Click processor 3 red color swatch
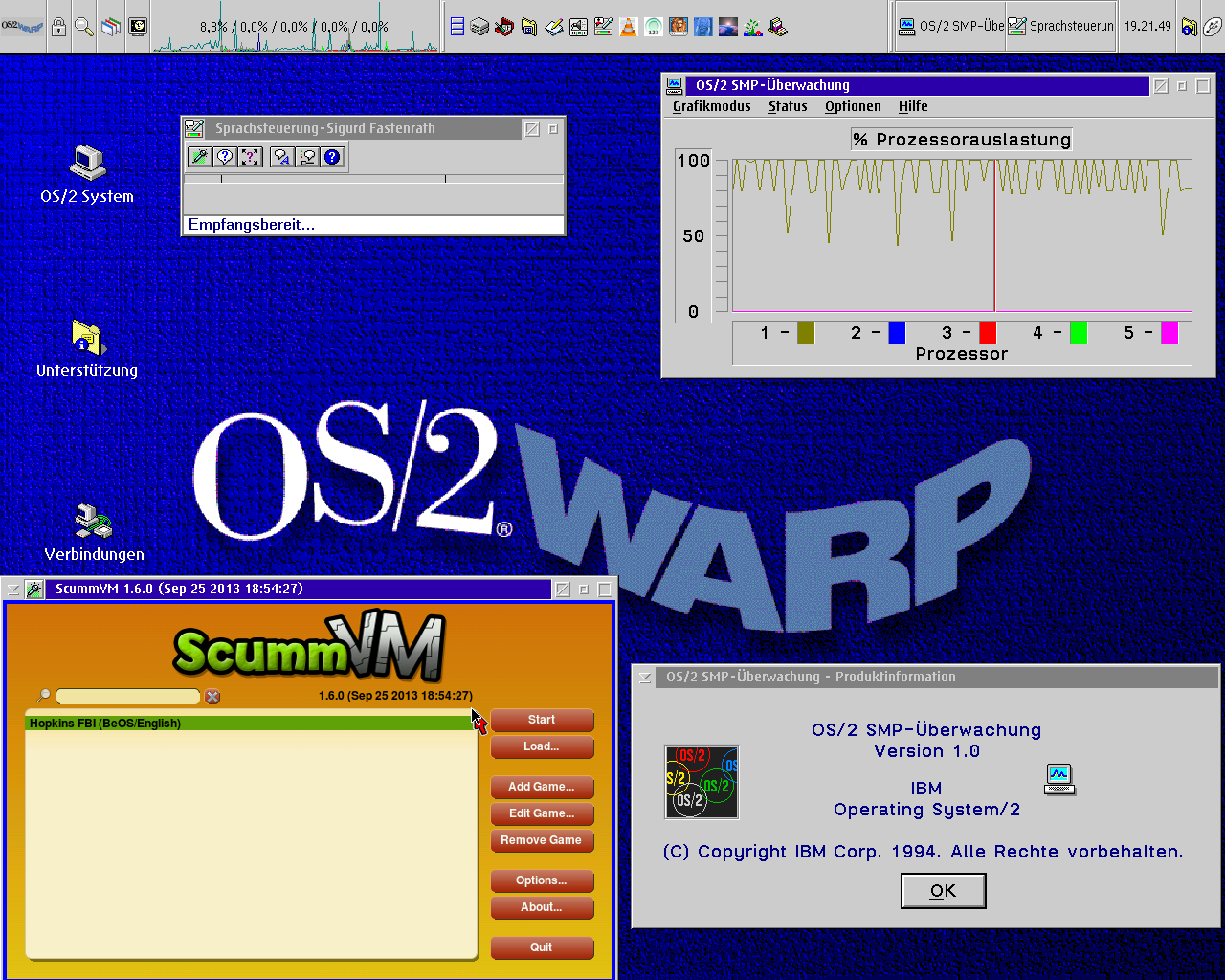The image size is (1225, 980). pyautogui.click(x=988, y=332)
